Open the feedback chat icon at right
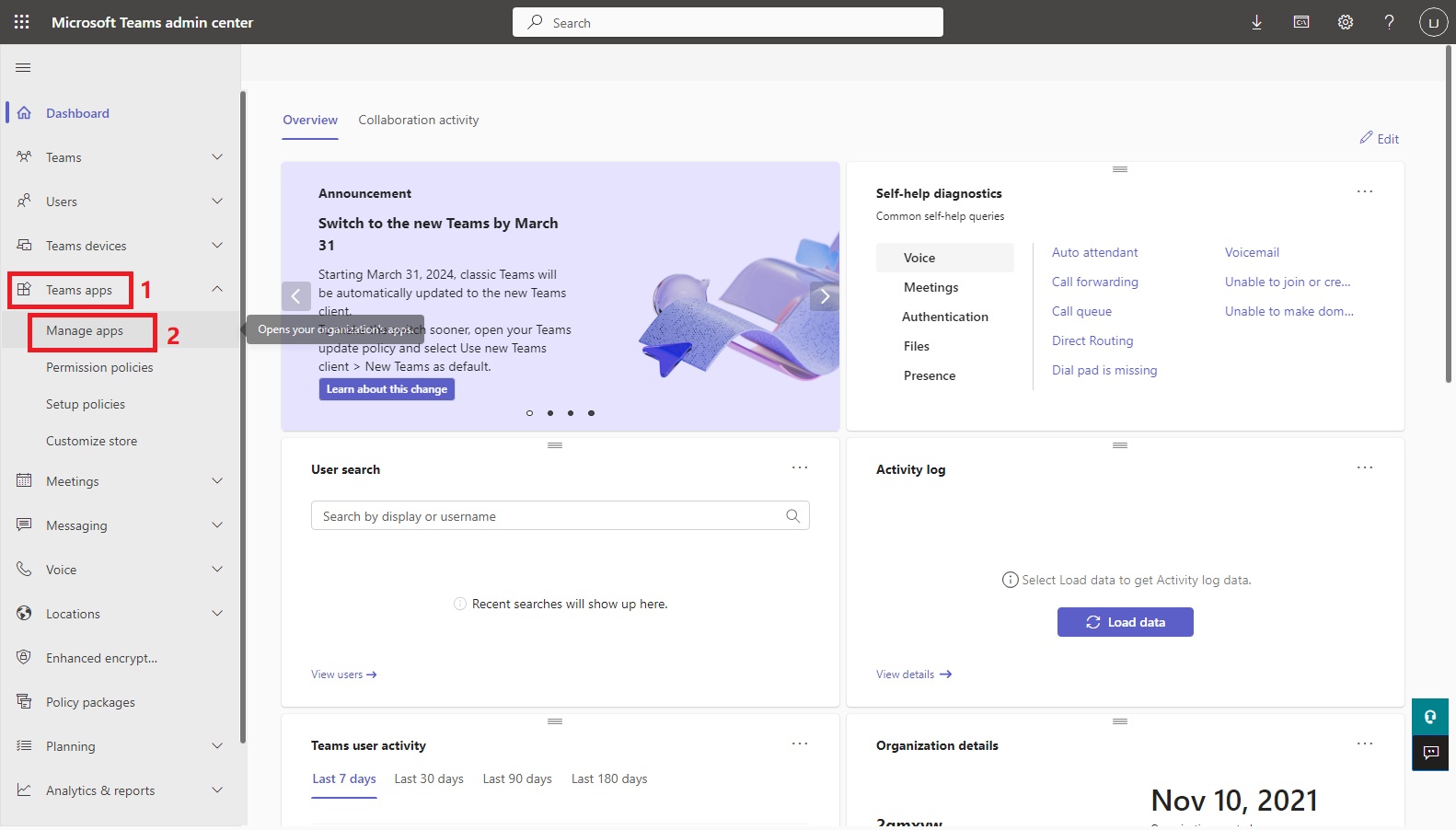Screen dimensions: 1456x830 tap(1430, 753)
